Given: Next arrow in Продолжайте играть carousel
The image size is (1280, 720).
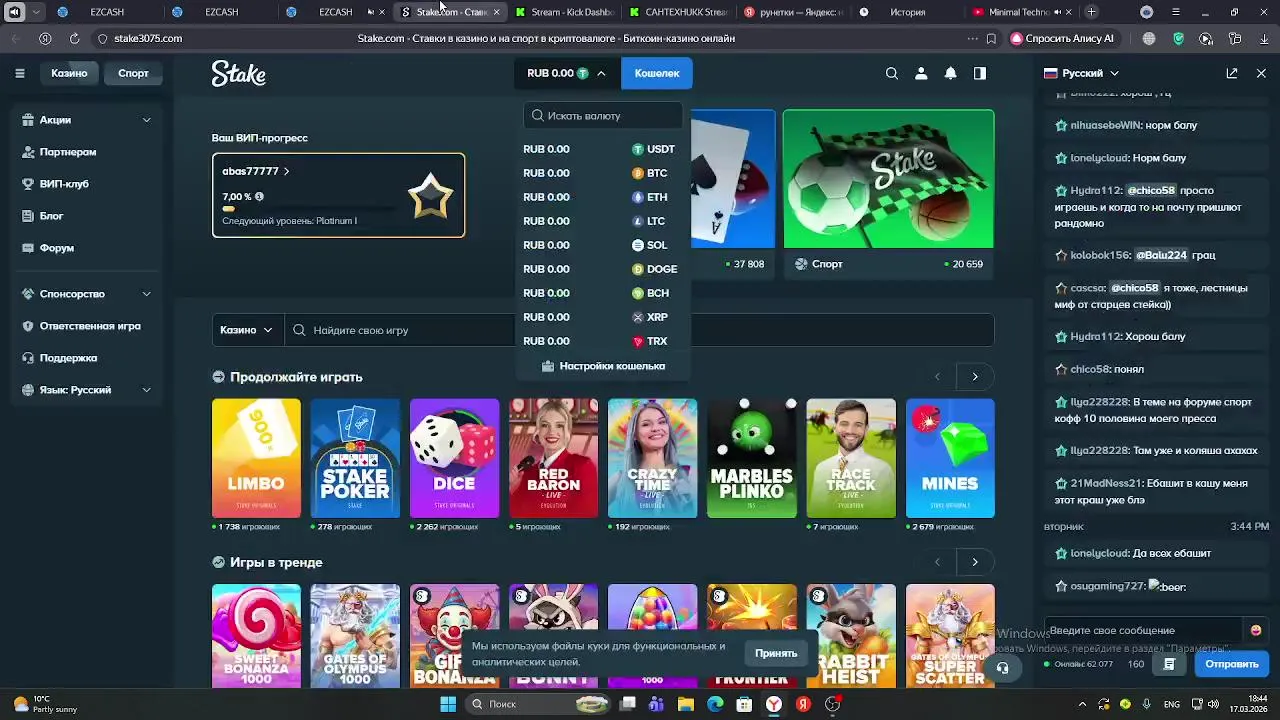Looking at the screenshot, I should 975,377.
